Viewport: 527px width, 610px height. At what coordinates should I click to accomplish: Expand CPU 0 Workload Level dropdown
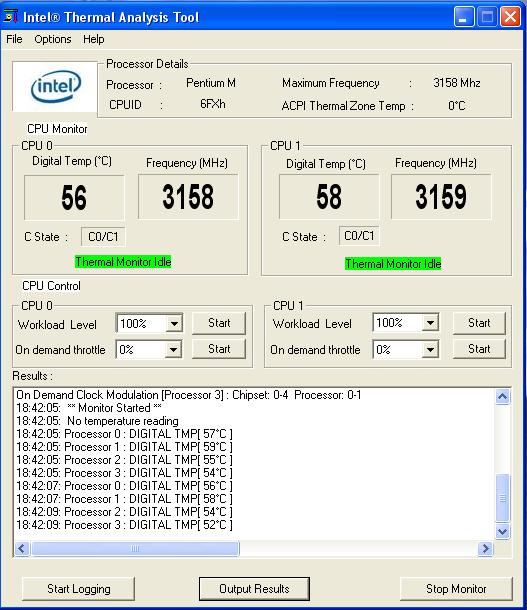174,323
